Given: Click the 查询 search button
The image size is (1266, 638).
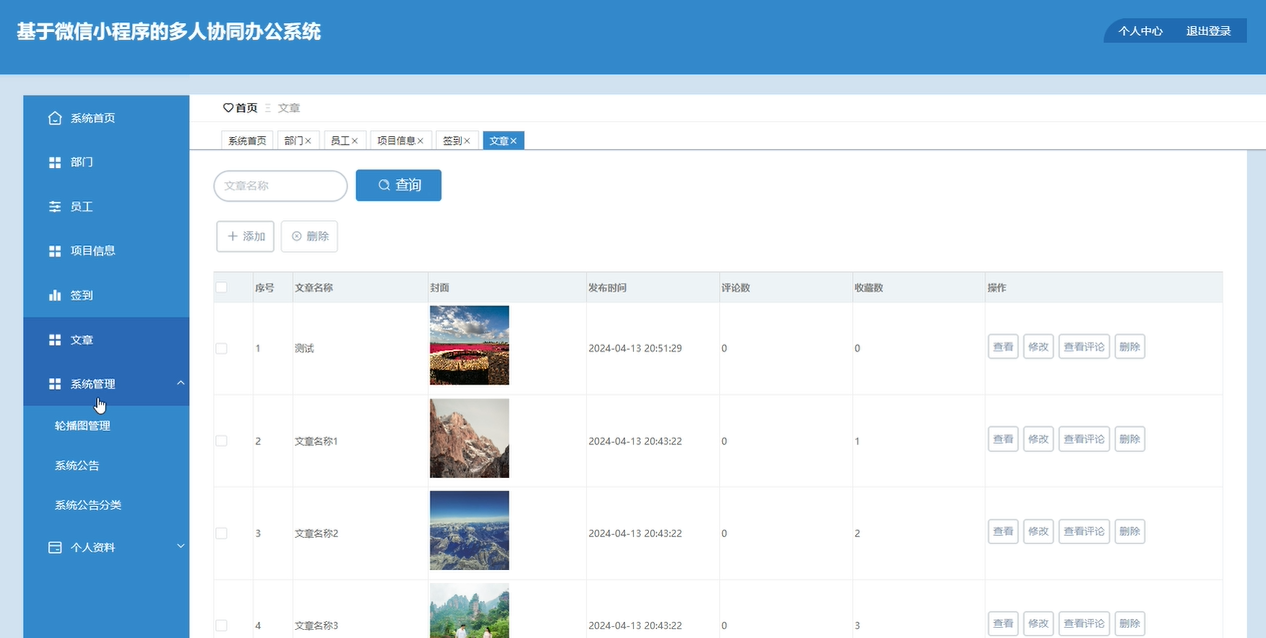Looking at the screenshot, I should coord(398,185).
